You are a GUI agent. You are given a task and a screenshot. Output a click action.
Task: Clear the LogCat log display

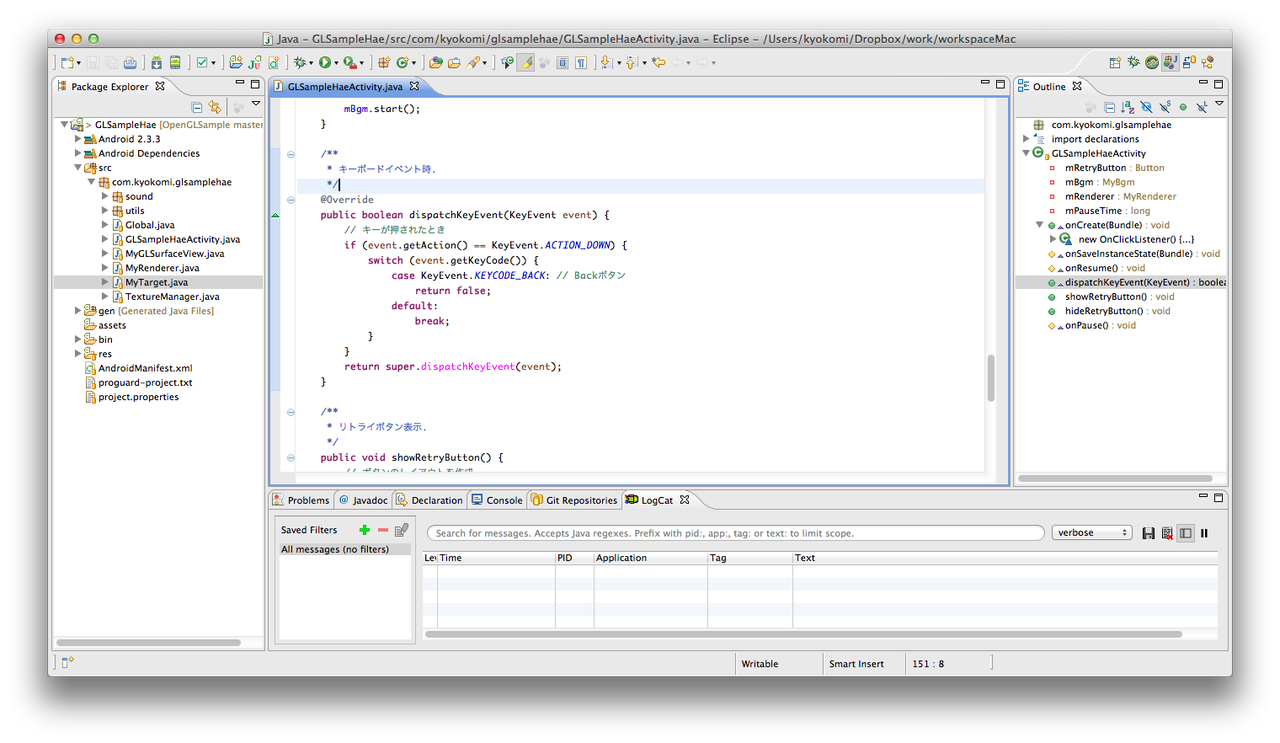tap(1167, 533)
